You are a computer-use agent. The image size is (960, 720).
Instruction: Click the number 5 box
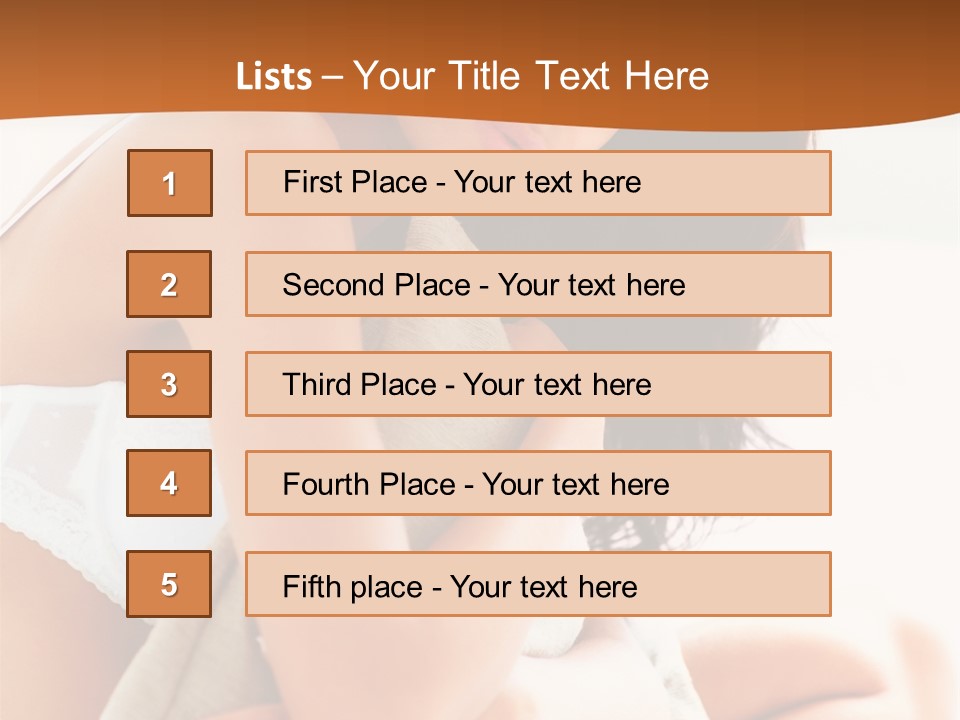pos(169,584)
